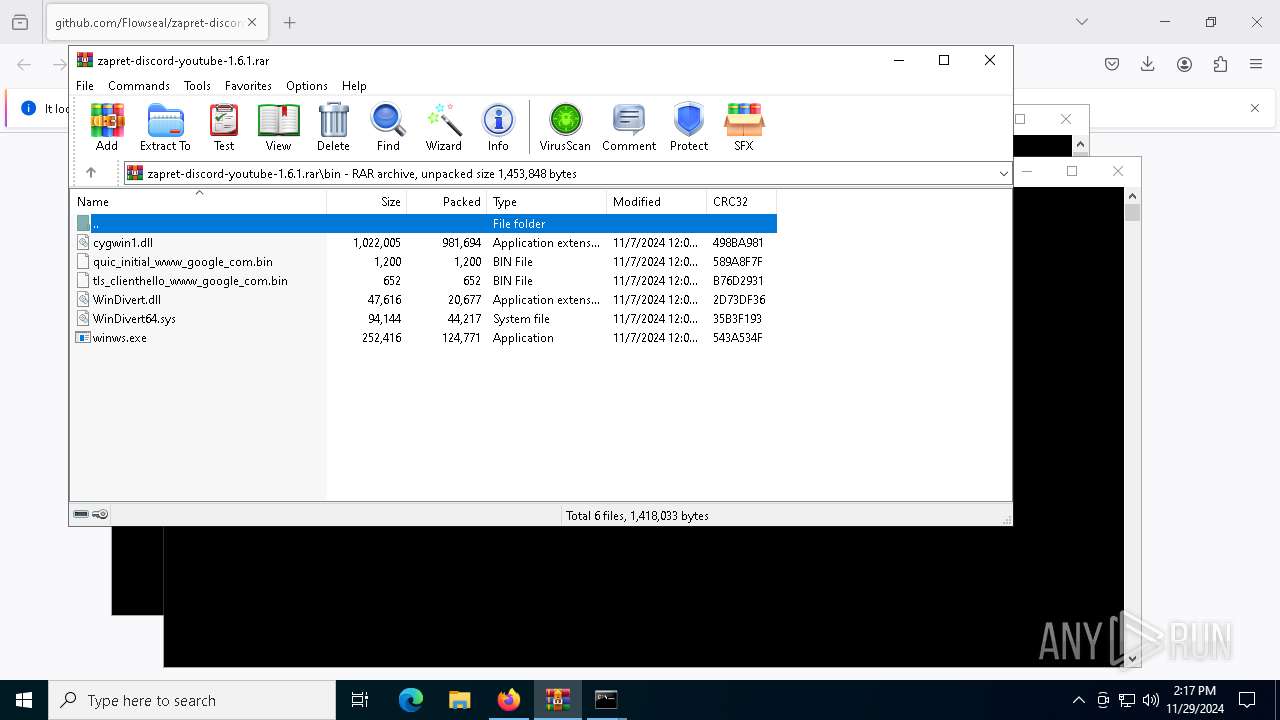Click the archive path address field
Screen dimensions: 1280x720
pyautogui.click(x=567, y=174)
